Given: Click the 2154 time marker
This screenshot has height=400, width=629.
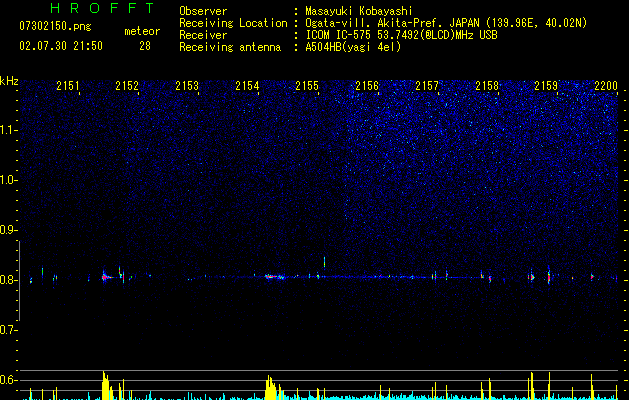Looking at the screenshot, I should [247, 86].
